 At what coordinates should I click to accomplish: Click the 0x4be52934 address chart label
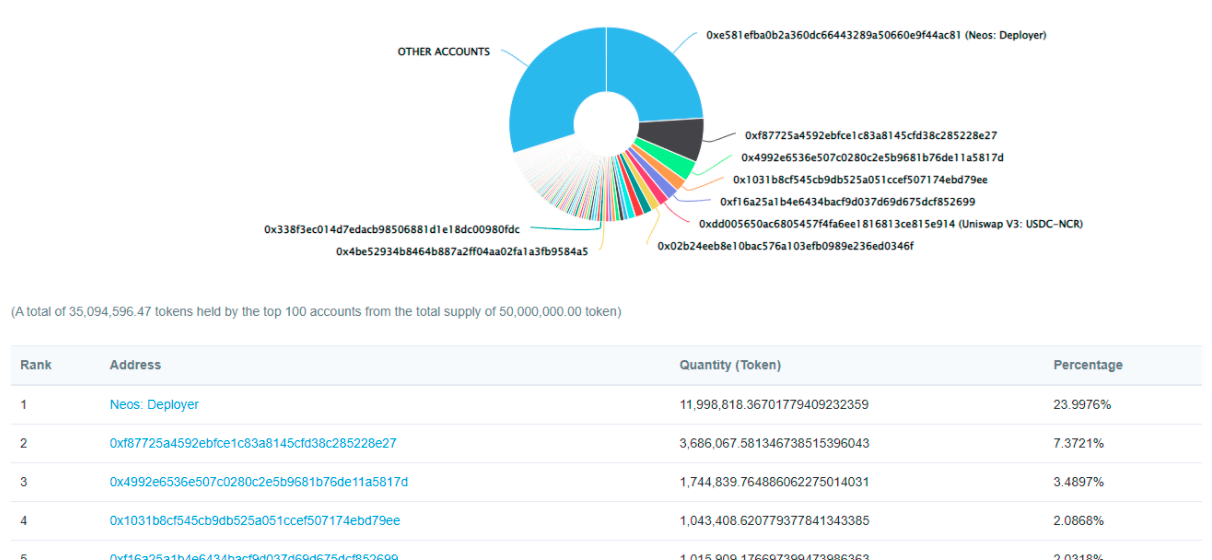point(461,252)
